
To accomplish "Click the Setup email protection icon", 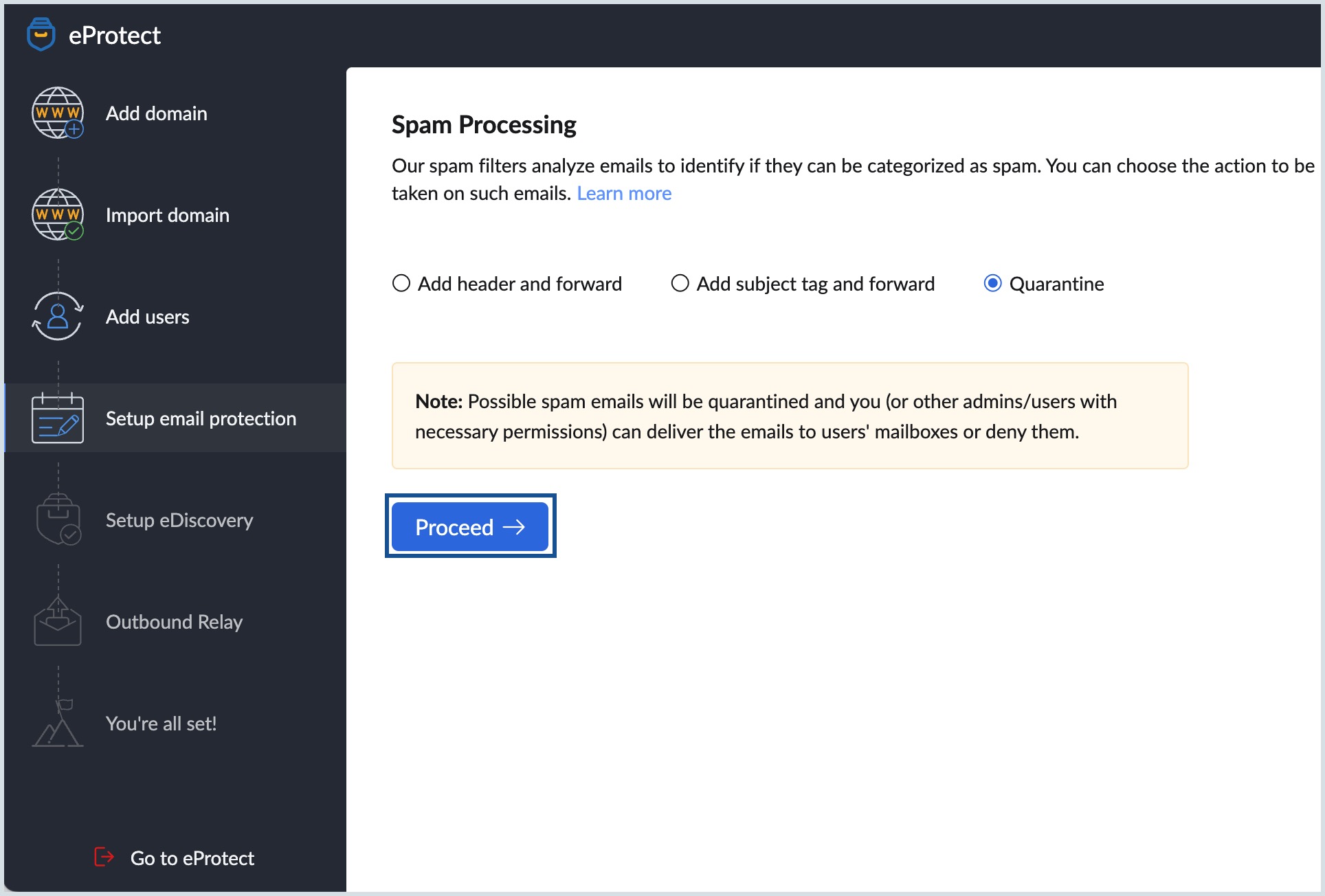I will pyautogui.click(x=56, y=419).
